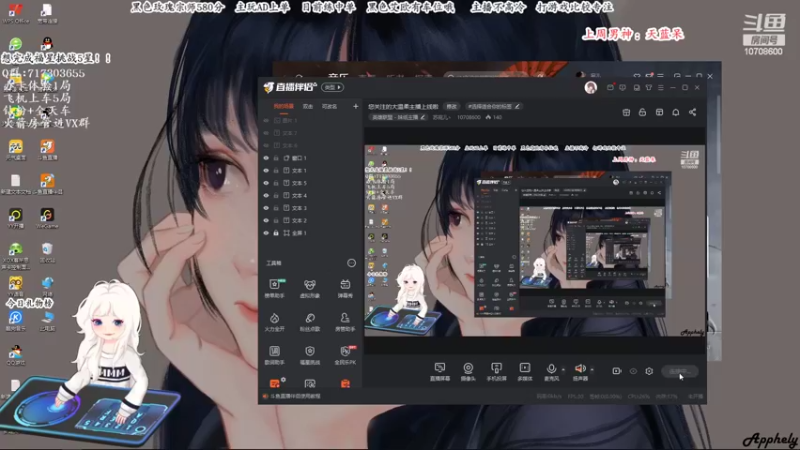The height and width of the screenshot is (450, 800).
Task: Click room number 10708600 in header
Action: [469, 117]
